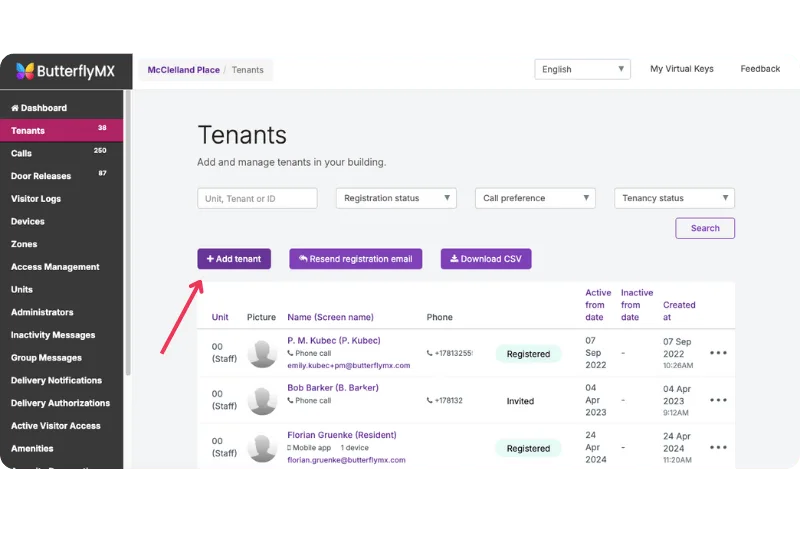Open Visitor Logs in the sidebar

pos(61,198)
